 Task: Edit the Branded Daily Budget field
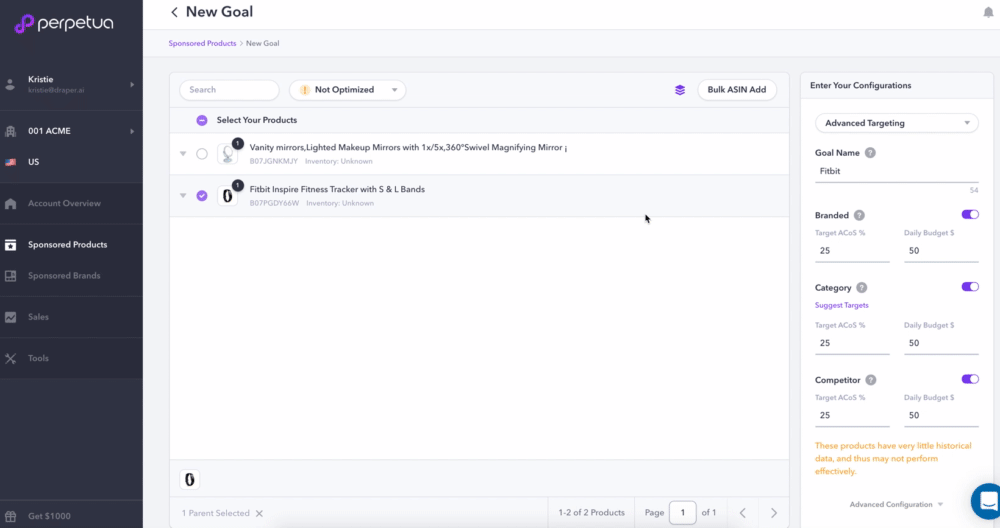tap(941, 251)
